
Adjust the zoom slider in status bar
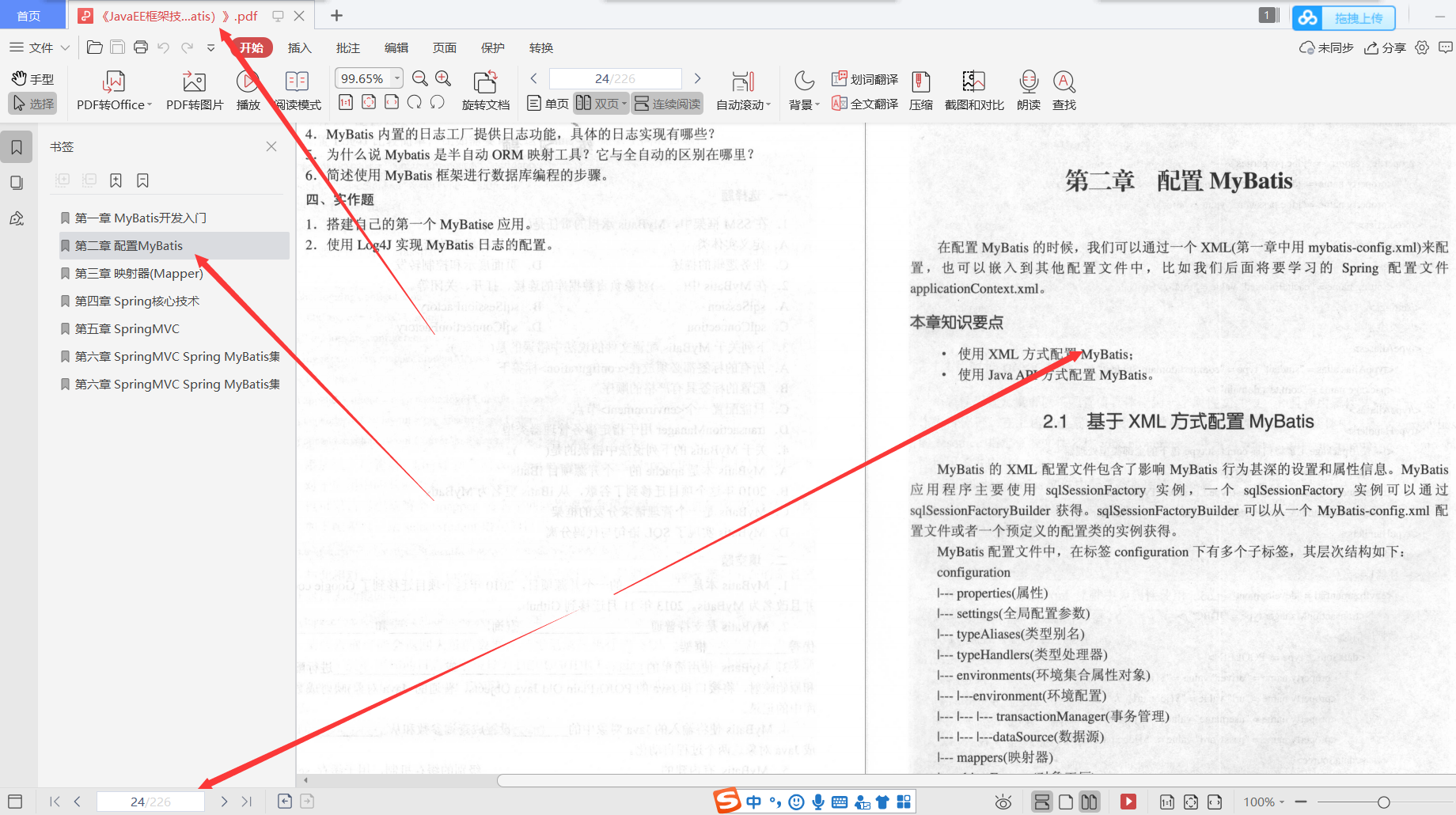click(x=1383, y=802)
